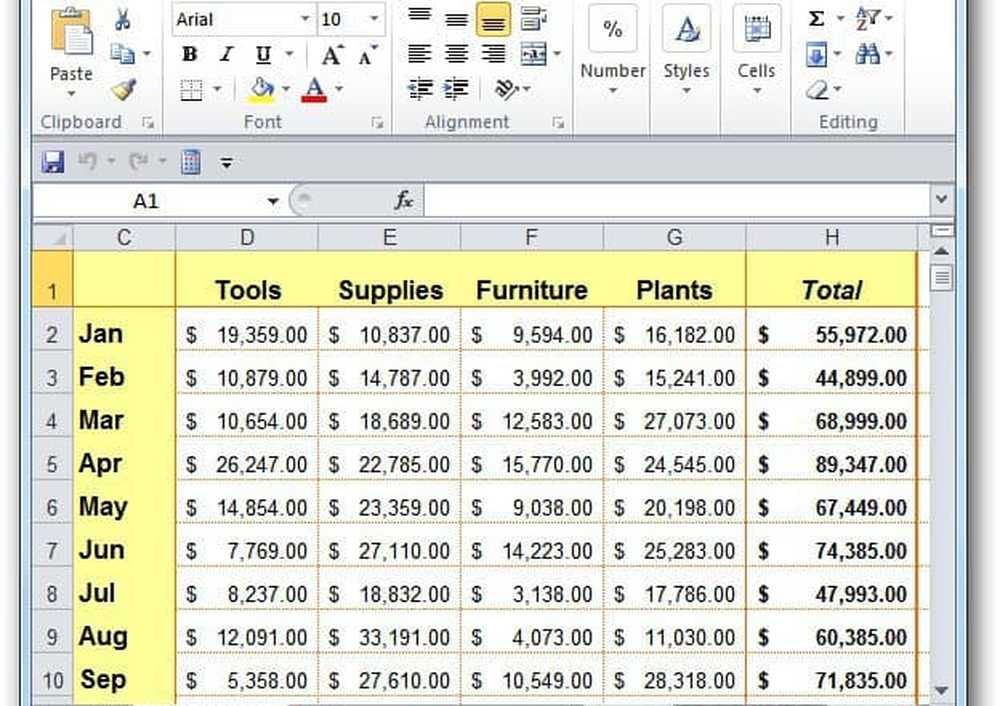Select the Format Painter brush
1000x706 pixels.
coord(123,90)
